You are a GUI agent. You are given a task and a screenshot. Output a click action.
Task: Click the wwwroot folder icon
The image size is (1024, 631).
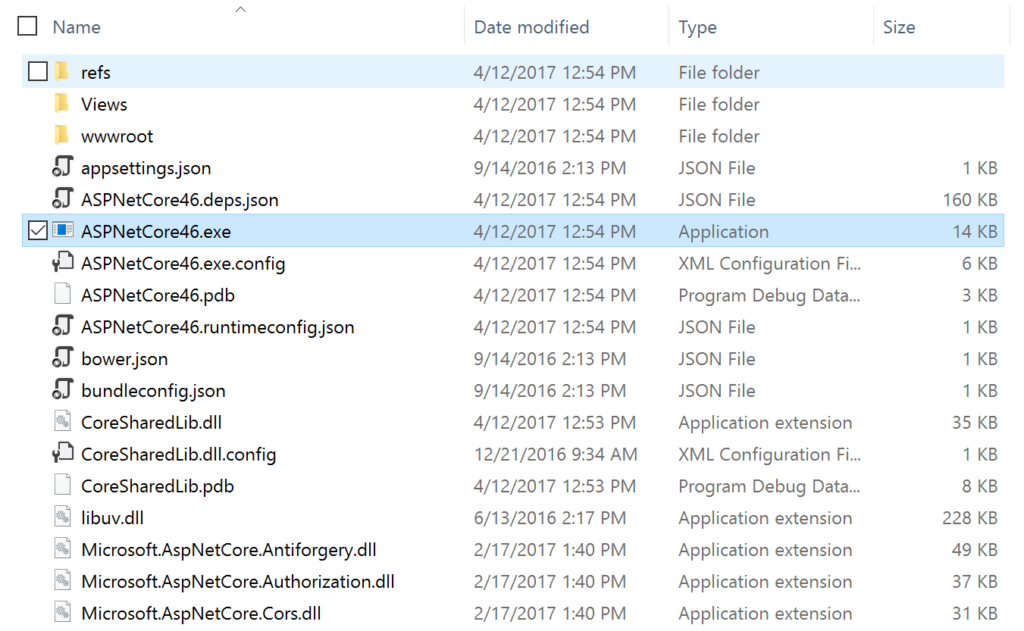pyautogui.click(x=62, y=135)
